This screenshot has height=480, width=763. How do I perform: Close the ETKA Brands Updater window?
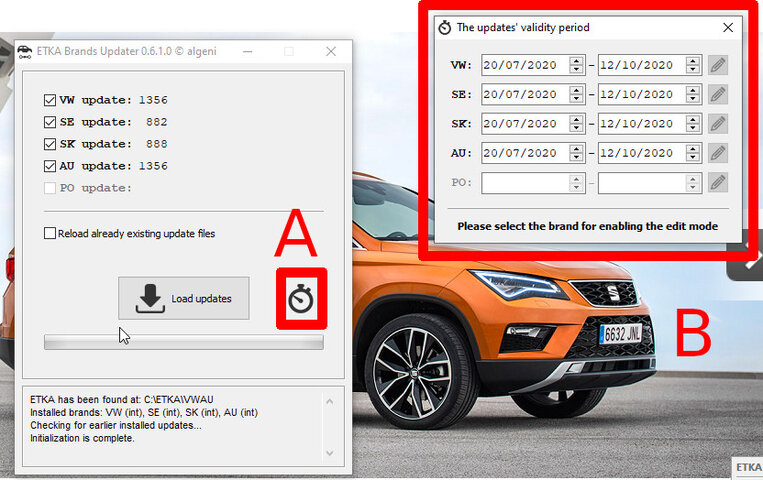click(331, 51)
